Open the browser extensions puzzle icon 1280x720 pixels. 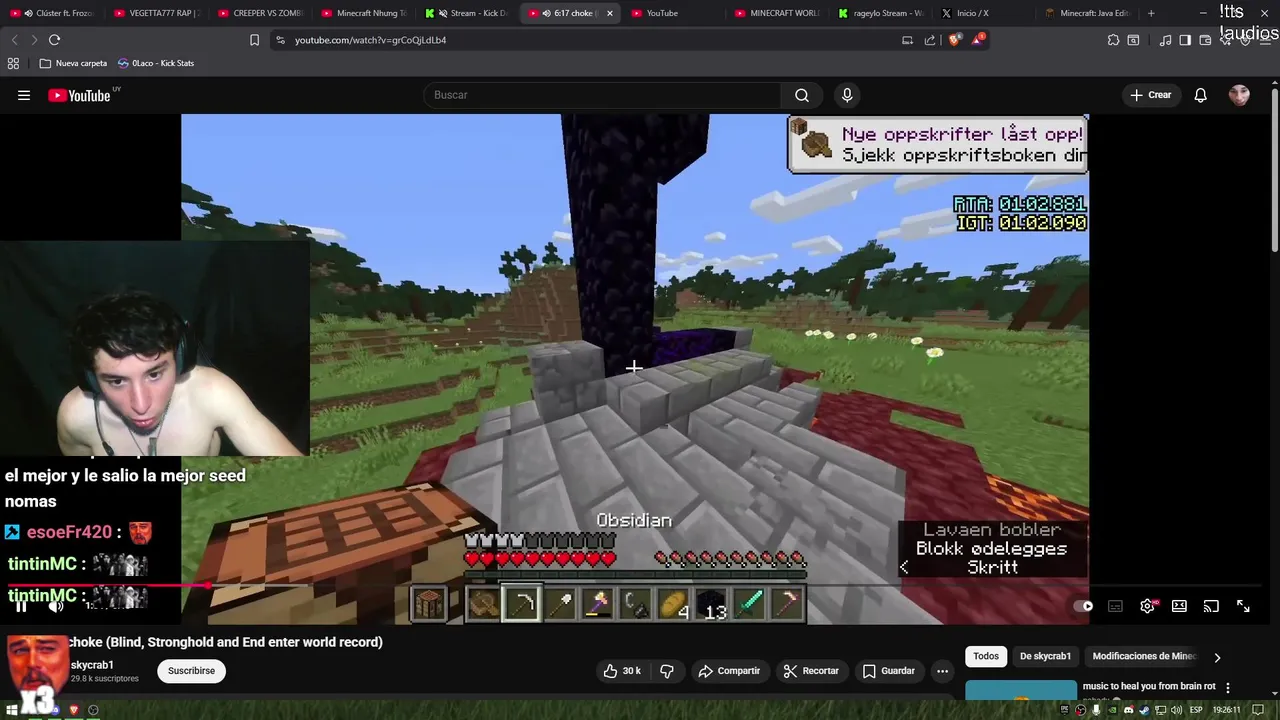coord(1113,40)
